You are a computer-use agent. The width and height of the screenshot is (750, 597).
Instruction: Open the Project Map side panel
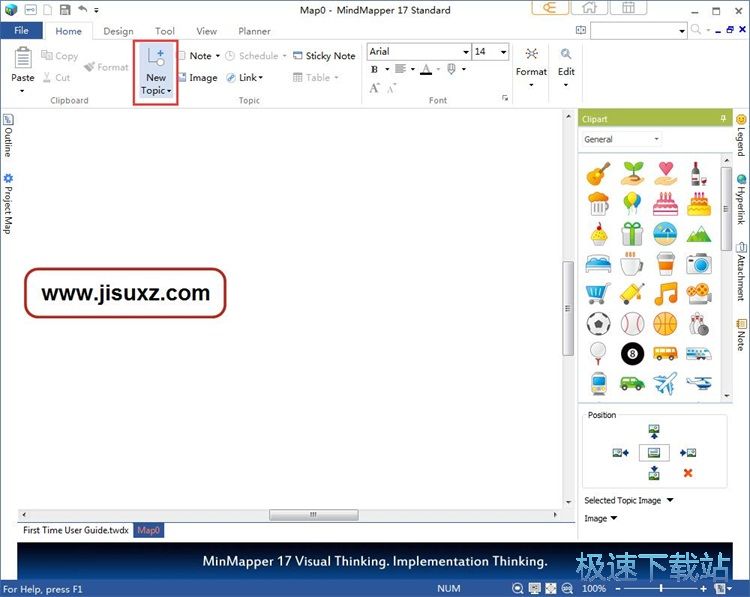8,204
